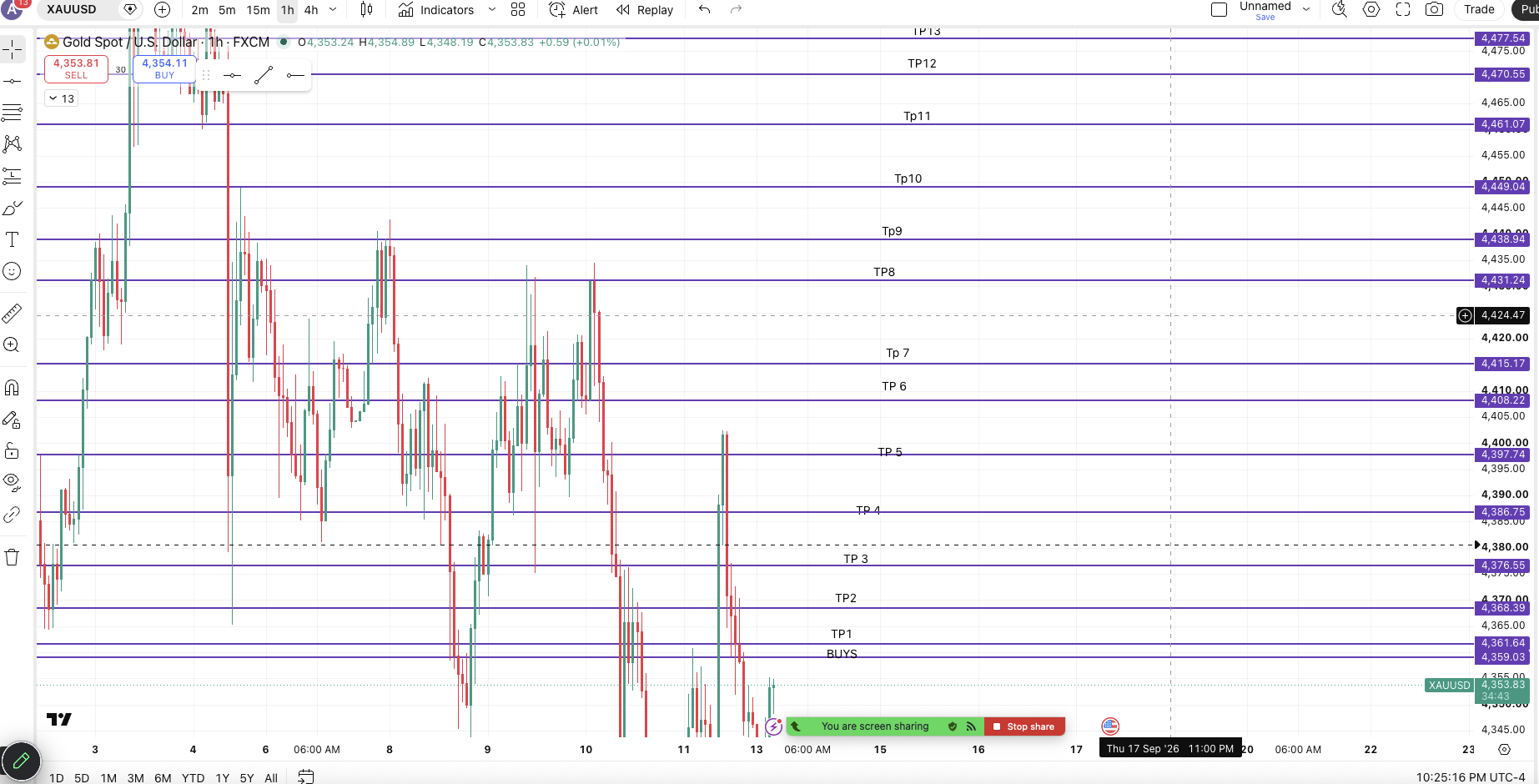This screenshot has height=784, width=1539.
Task: Click the 4,354.11 BUY button
Action: [164, 68]
